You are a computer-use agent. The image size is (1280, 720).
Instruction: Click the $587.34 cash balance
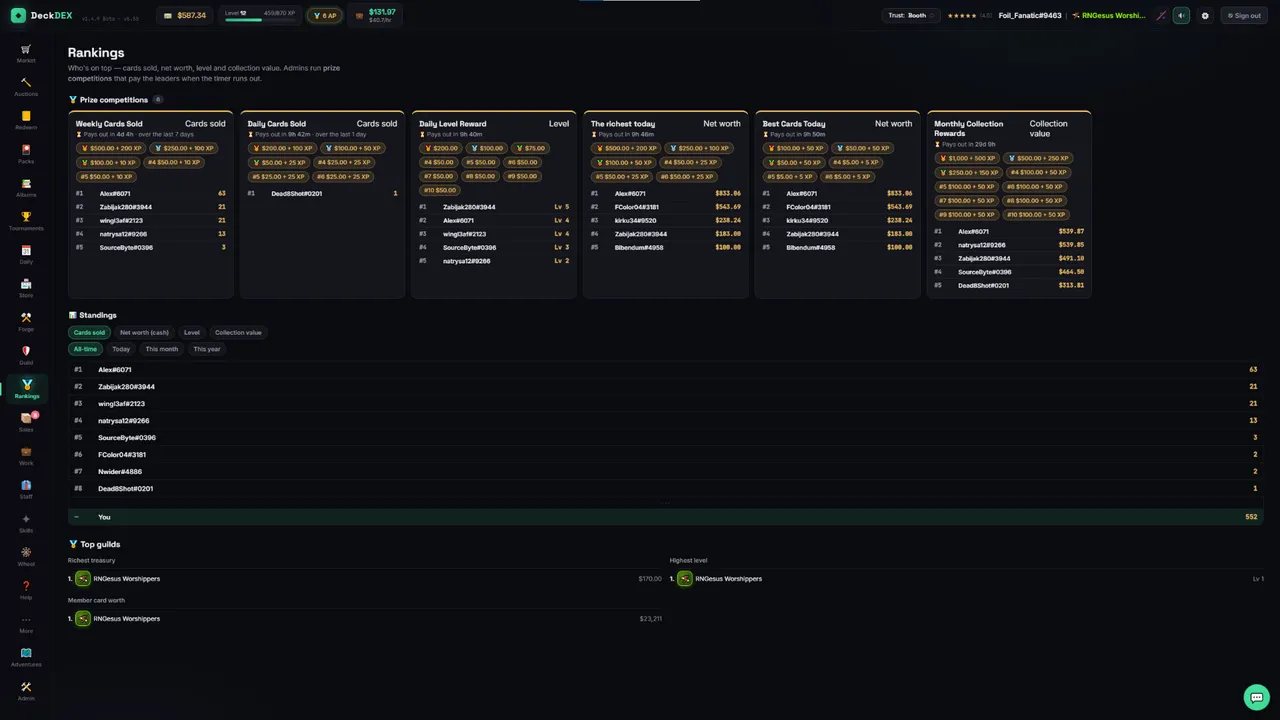coord(185,16)
